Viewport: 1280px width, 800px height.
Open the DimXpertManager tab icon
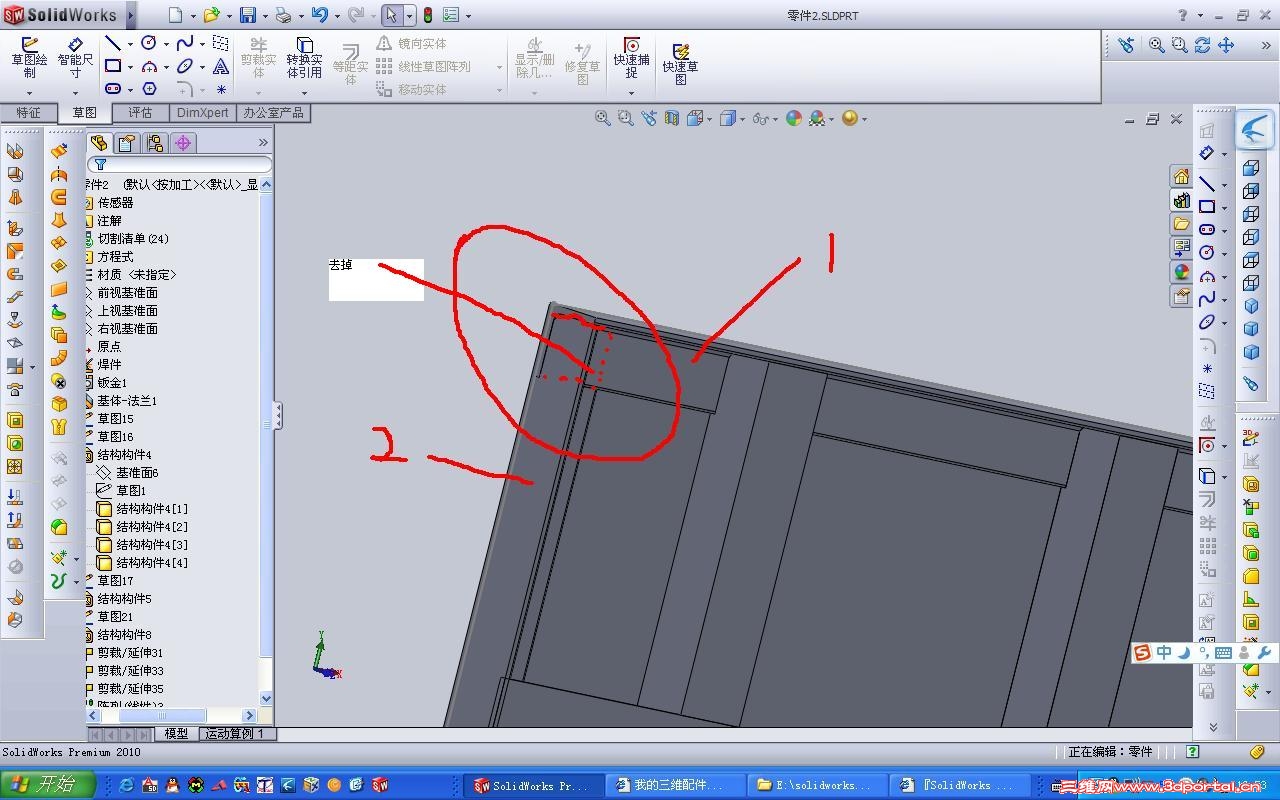coord(183,143)
